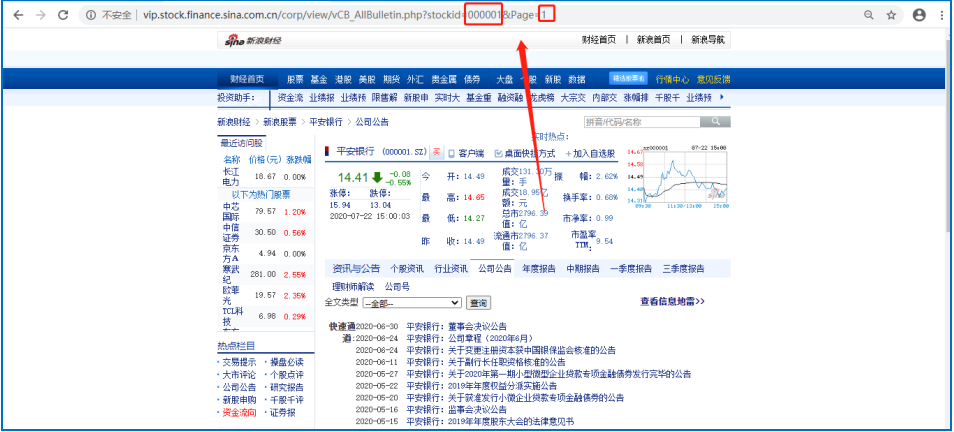Open the 基金 nav item
This screenshot has width=954, height=432.
tap(319, 79)
